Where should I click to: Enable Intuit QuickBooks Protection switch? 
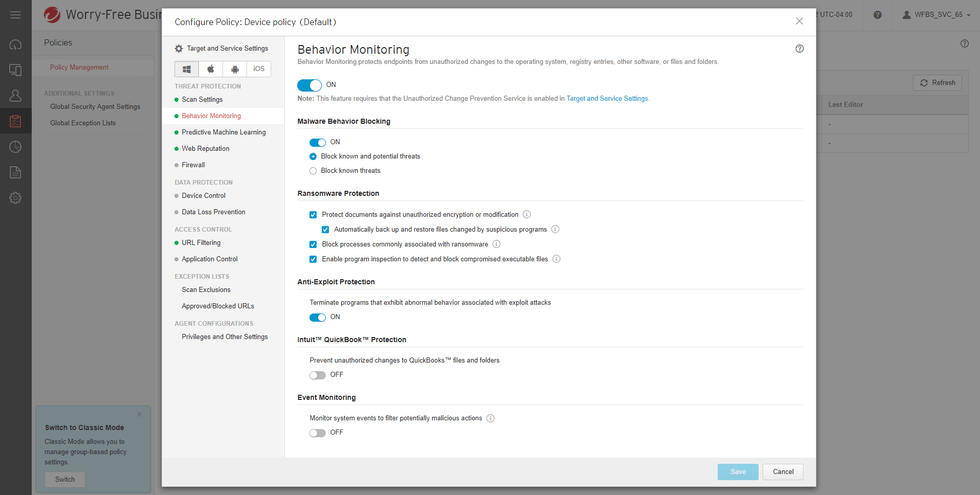[318, 375]
